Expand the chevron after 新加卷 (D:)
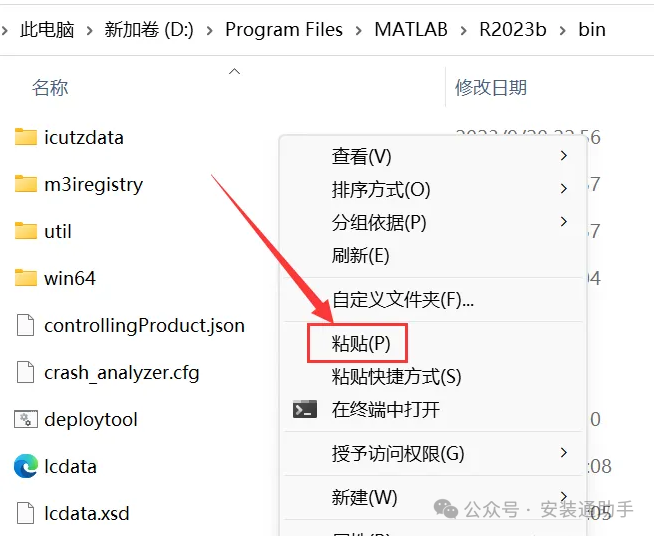 (210, 30)
